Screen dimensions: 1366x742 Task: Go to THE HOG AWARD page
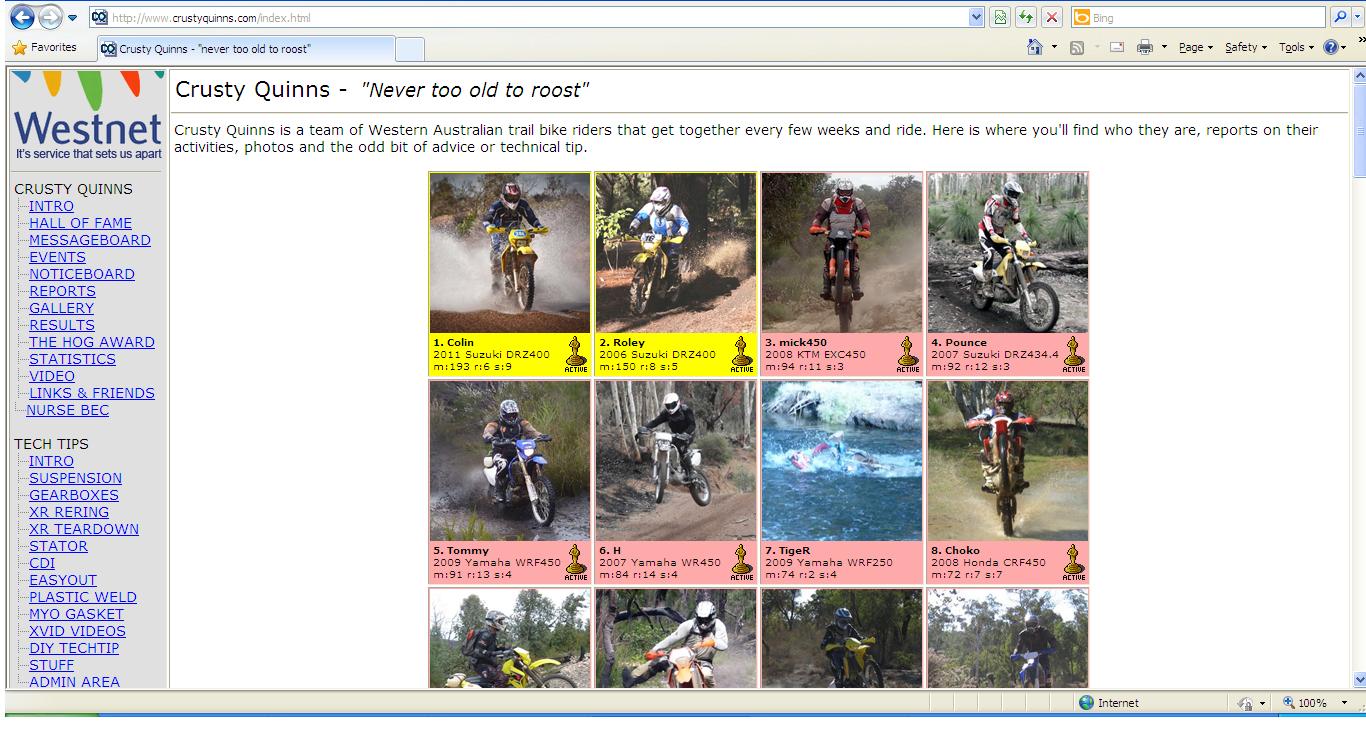(x=91, y=342)
